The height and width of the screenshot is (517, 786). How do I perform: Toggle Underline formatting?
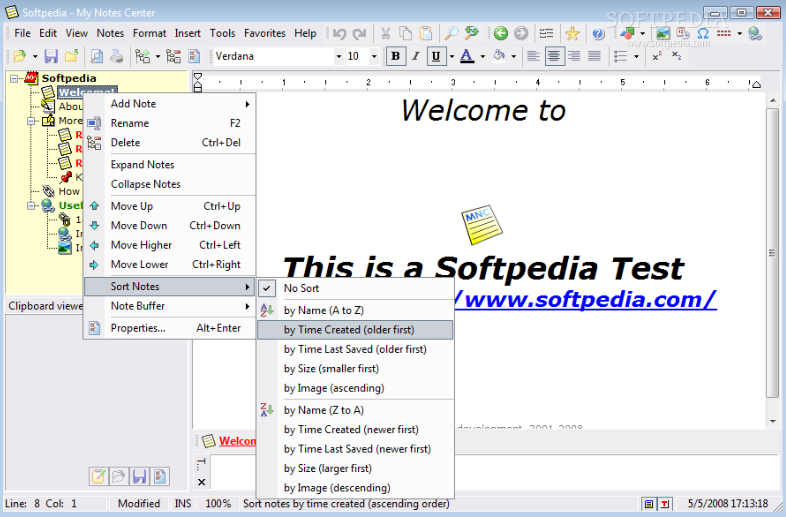(x=436, y=56)
